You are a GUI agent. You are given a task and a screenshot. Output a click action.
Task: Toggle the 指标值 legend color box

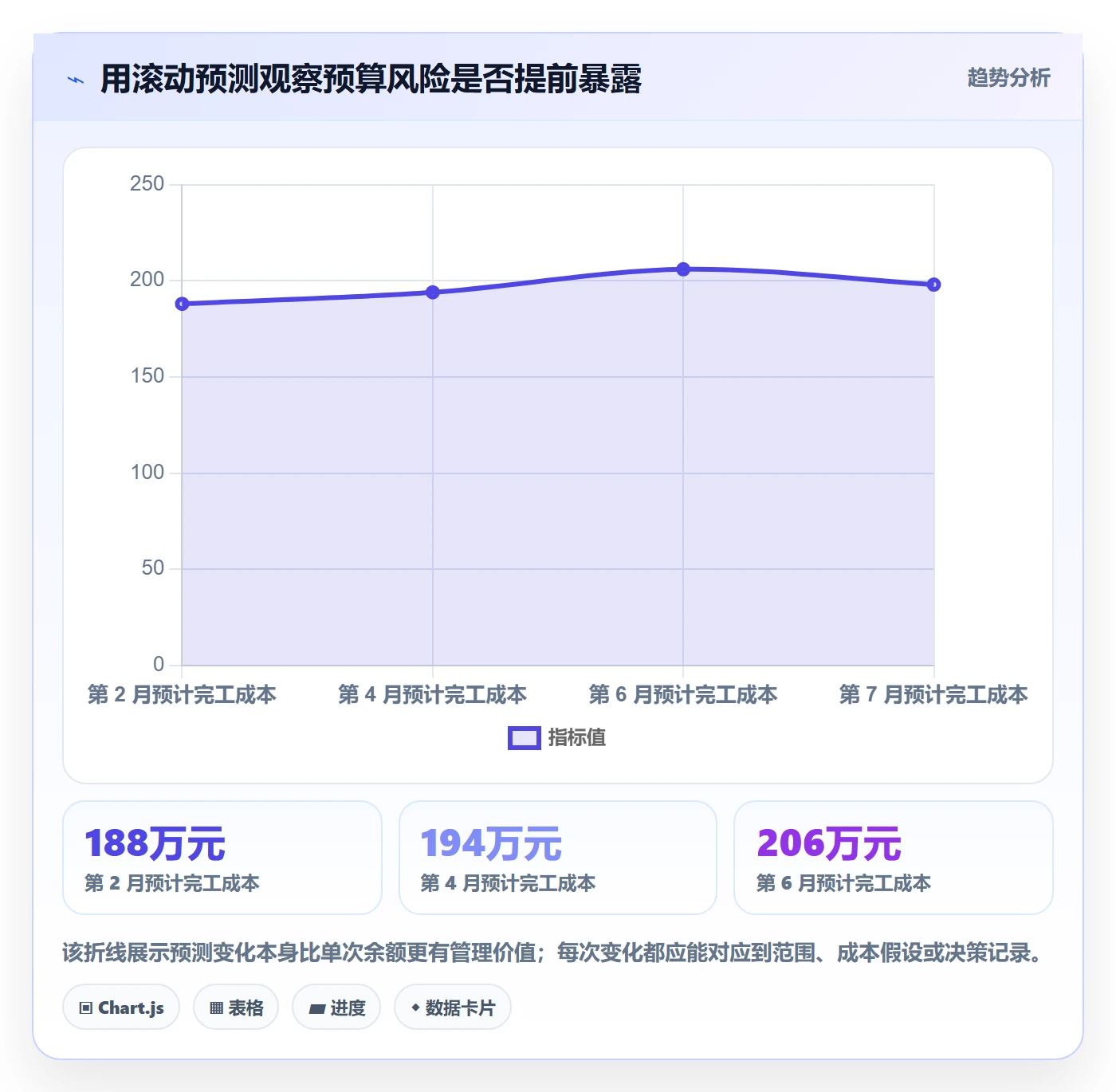(525, 738)
